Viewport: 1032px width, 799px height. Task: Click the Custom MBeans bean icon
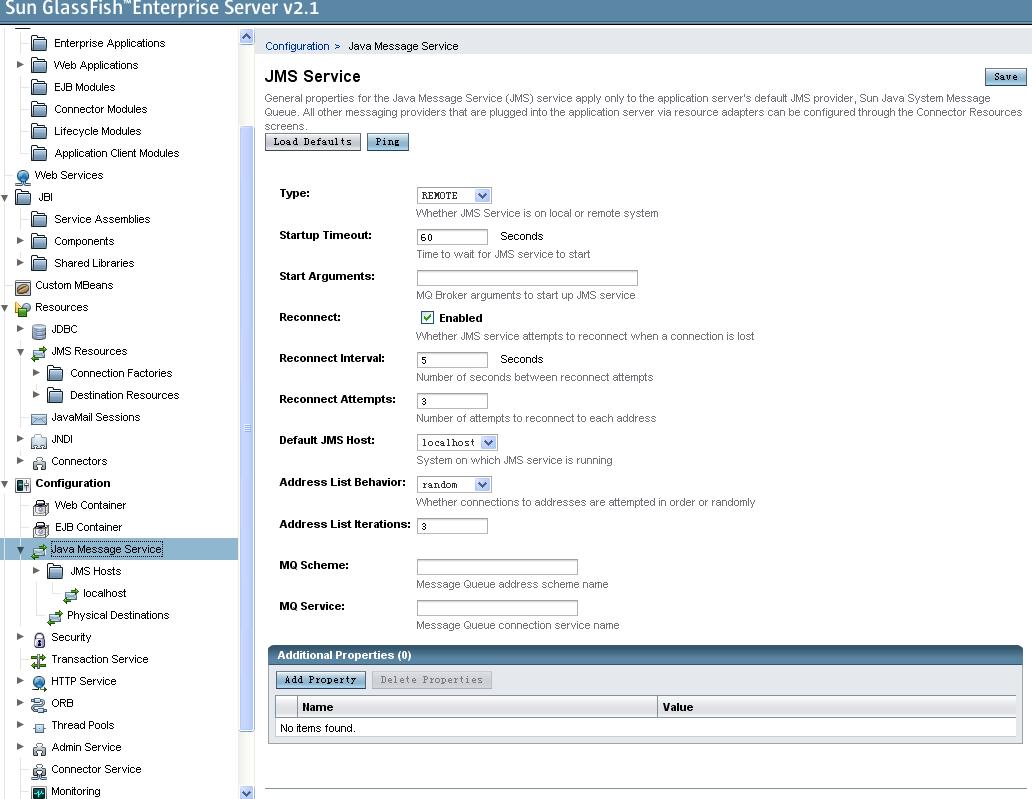coord(23,287)
